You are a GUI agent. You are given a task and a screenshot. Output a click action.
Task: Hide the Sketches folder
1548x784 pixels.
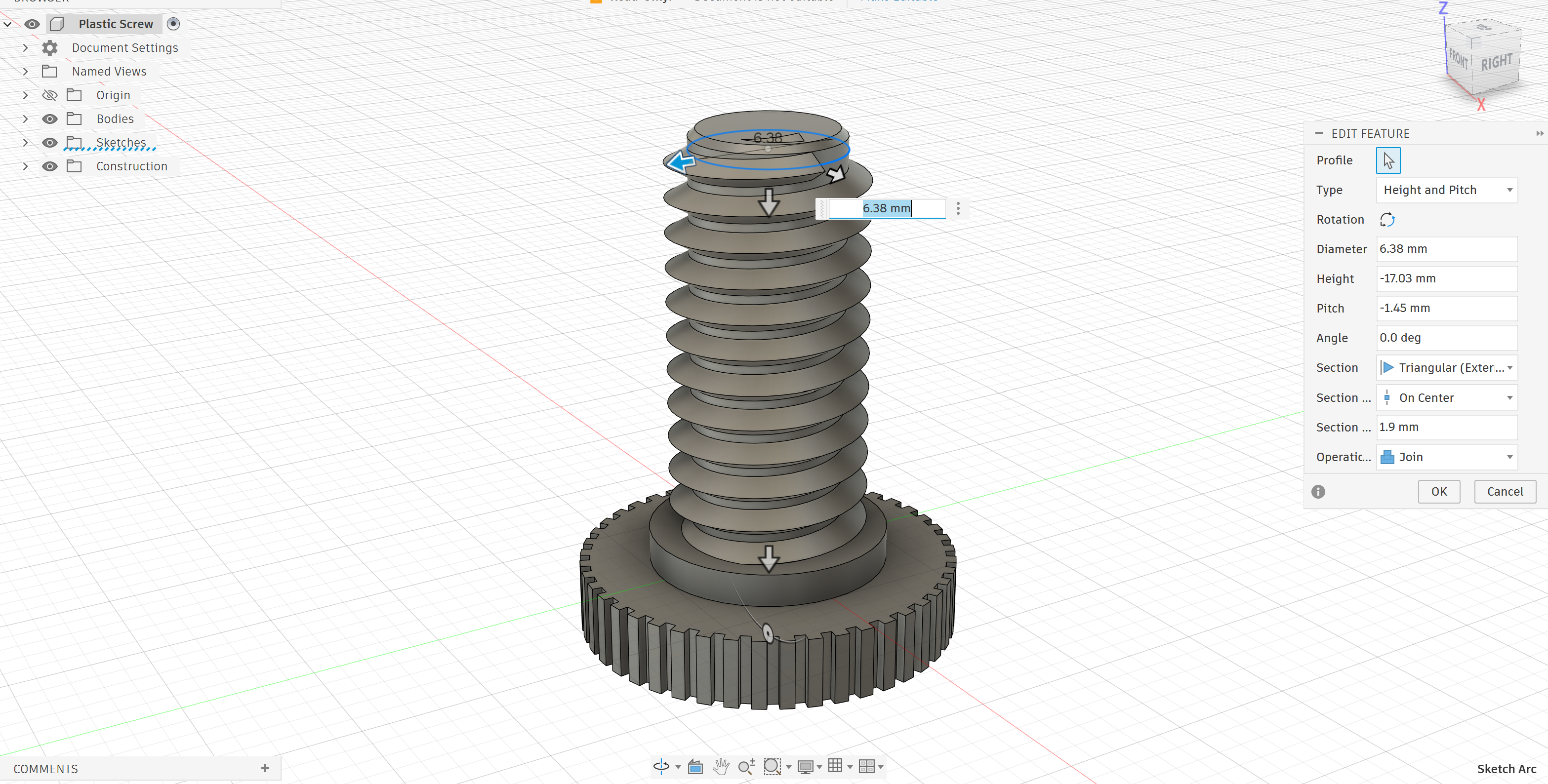50,142
